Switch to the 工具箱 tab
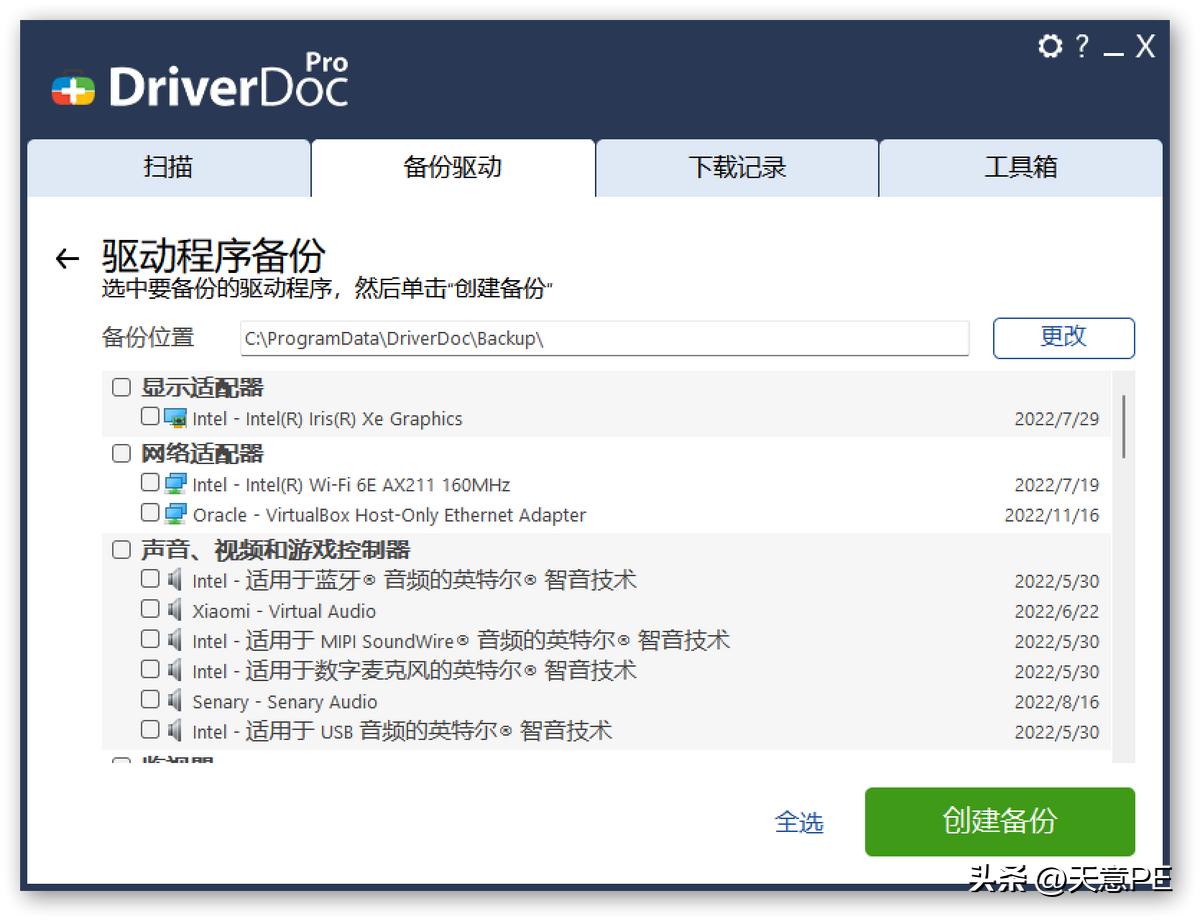The image size is (1200, 921). [x=1021, y=167]
